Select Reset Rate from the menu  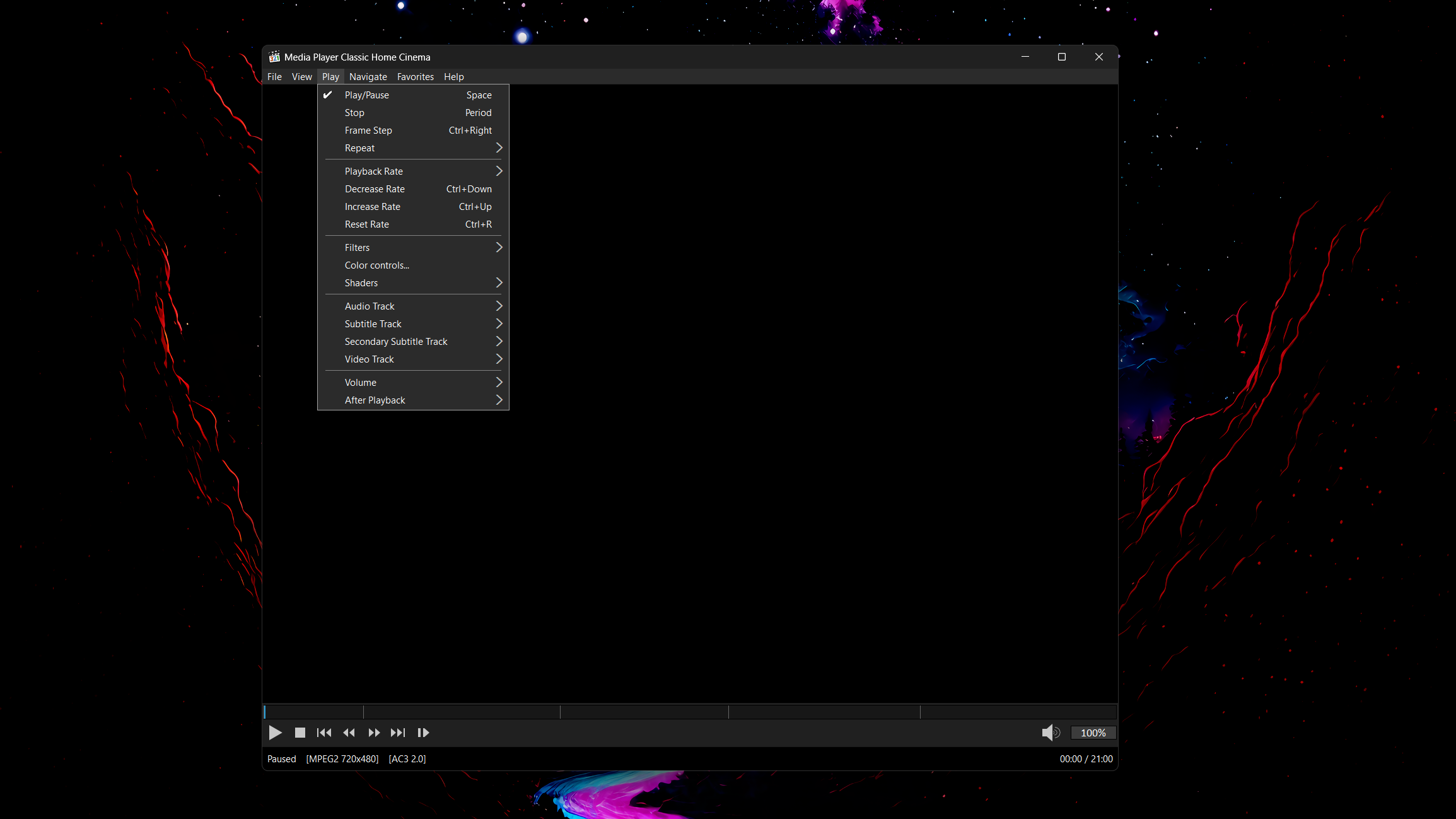[x=413, y=224]
